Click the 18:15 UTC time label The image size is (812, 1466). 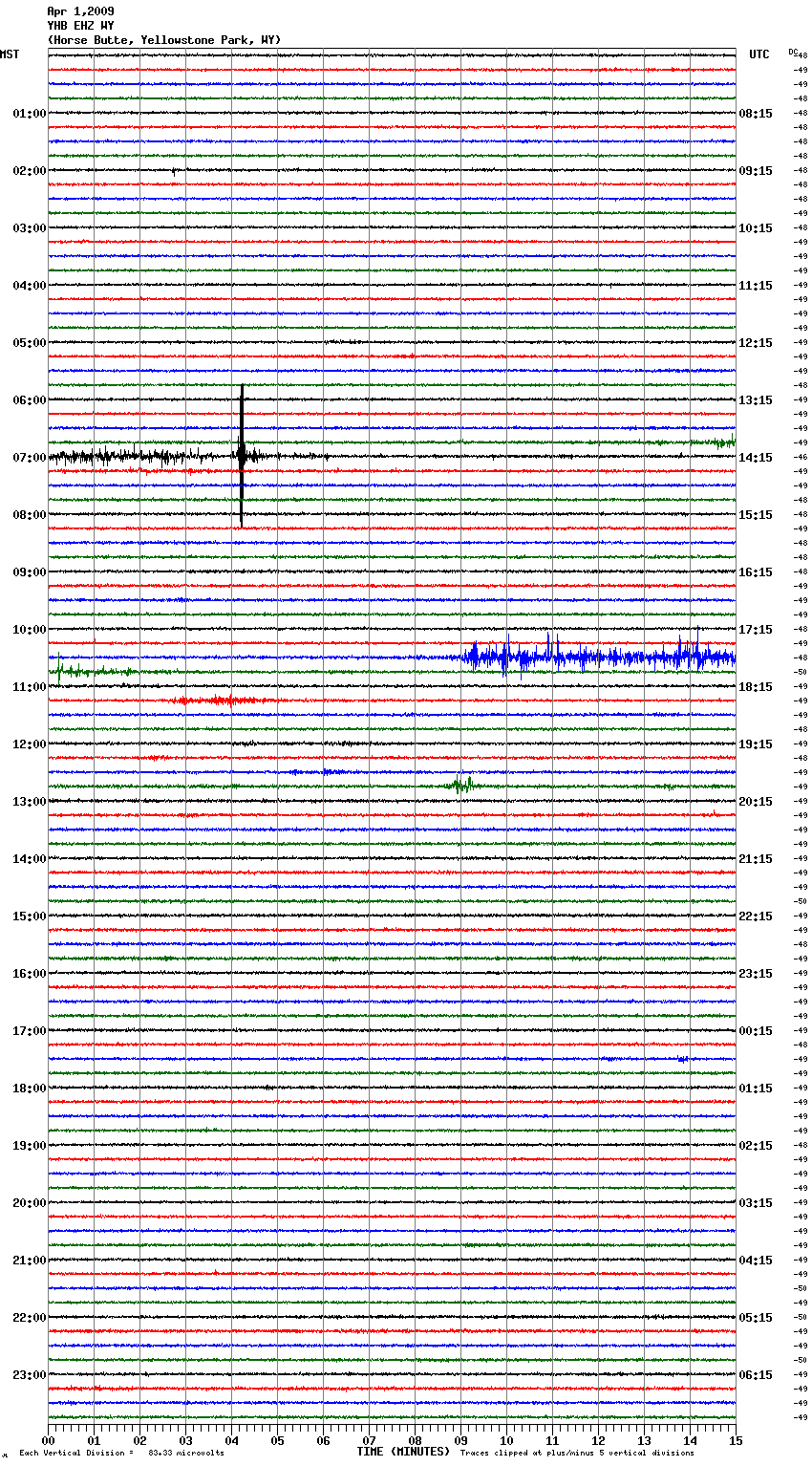point(756,687)
